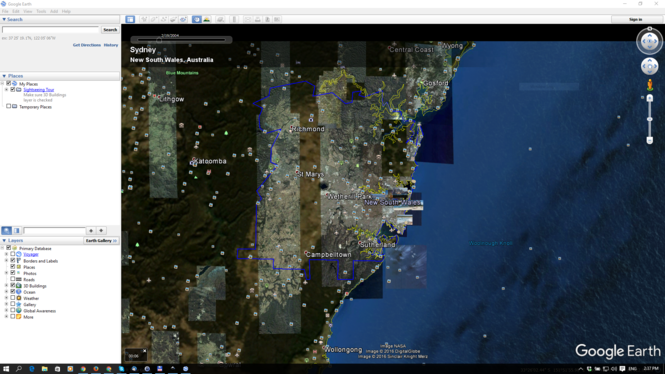Screen dimensions: 665x374
Task: Select the Add Placemark tool
Action: [144, 20]
